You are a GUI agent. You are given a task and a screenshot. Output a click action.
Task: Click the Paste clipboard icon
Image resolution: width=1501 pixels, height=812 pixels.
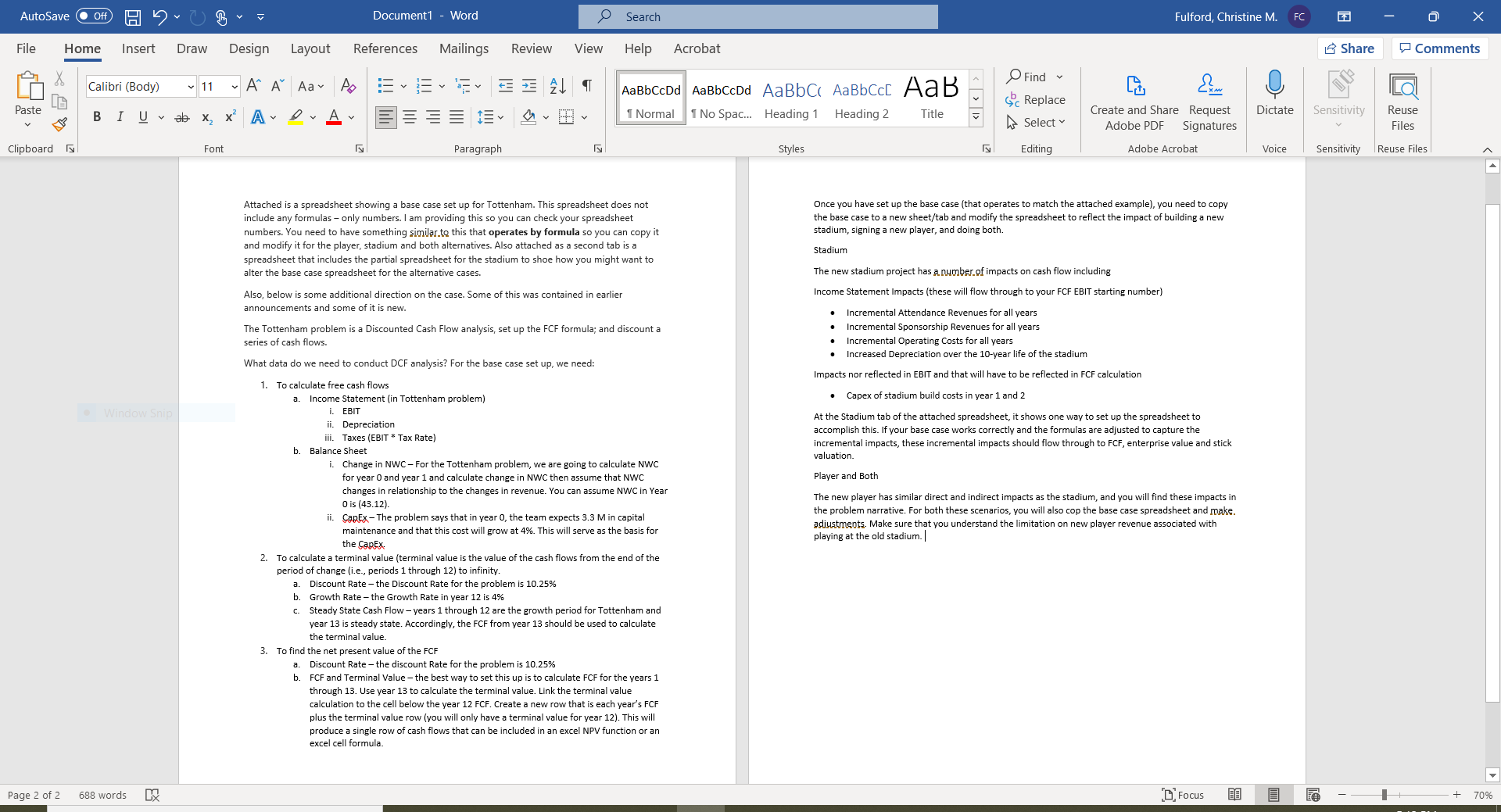(x=29, y=86)
